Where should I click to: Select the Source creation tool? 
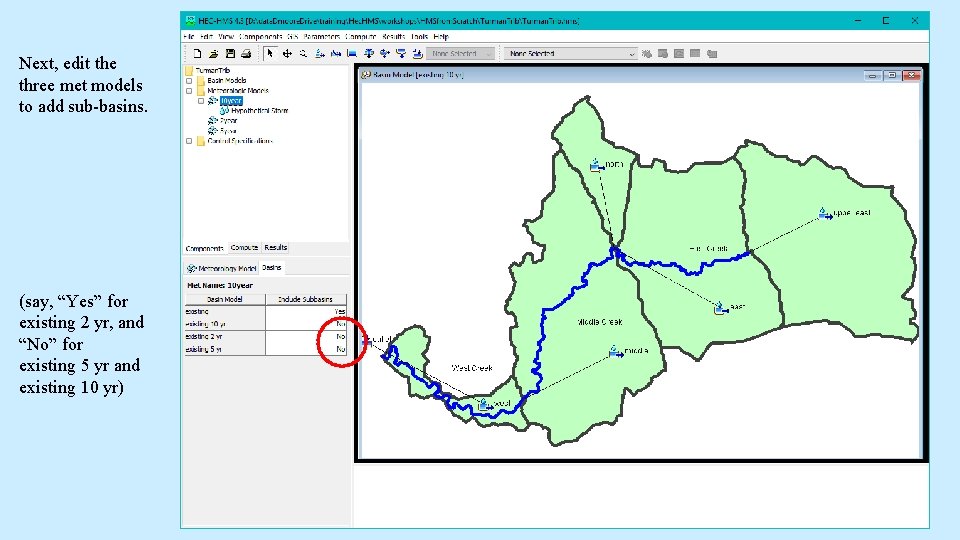click(x=401, y=54)
